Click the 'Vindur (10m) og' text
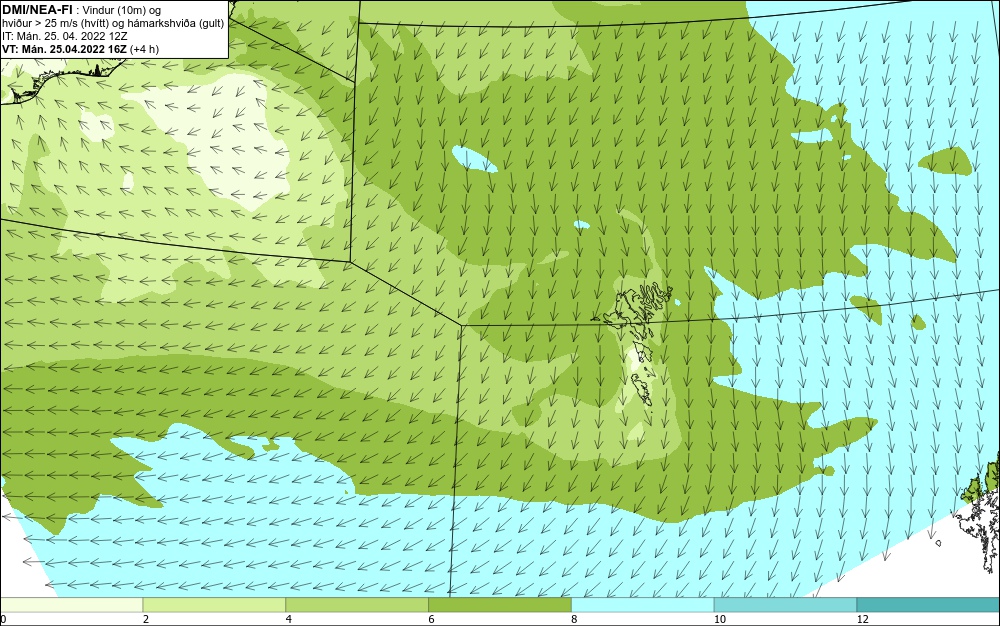 [x=123, y=10]
